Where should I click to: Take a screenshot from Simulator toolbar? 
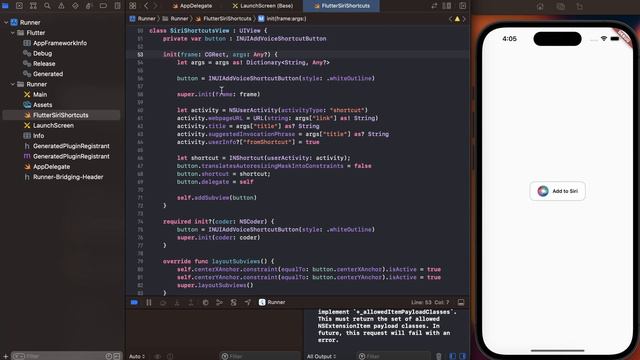tap(561, 7)
